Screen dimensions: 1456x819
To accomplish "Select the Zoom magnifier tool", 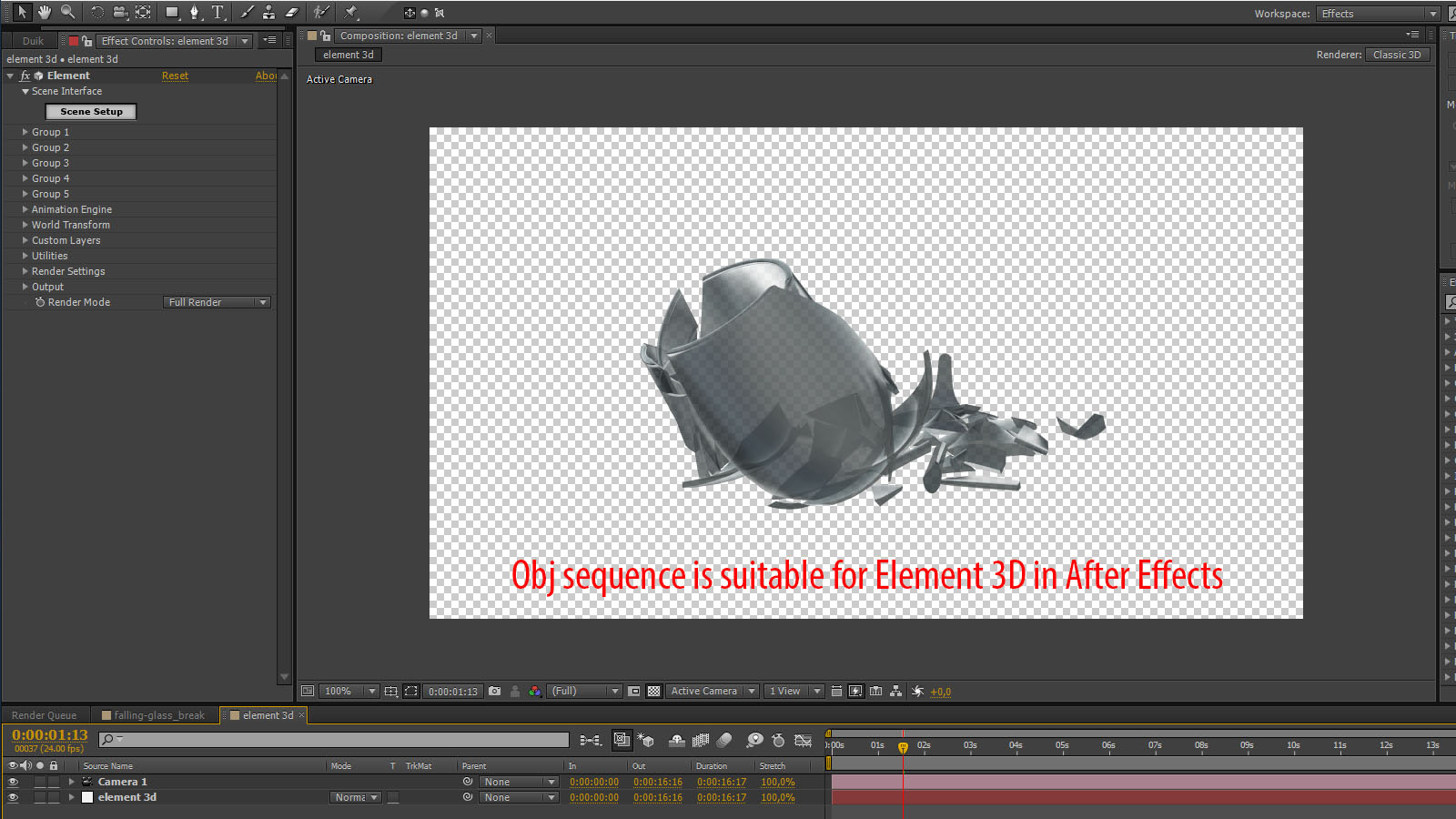I will tap(67, 12).
